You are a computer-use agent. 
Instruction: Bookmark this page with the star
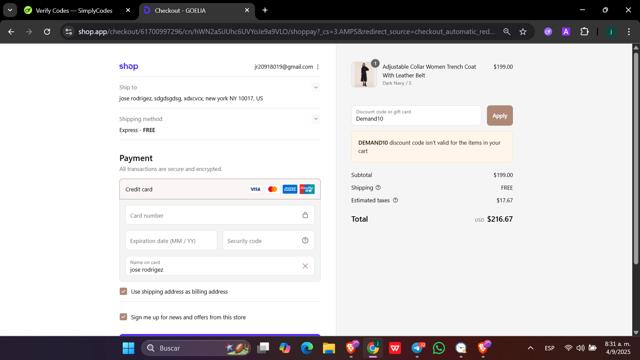[523, 31]
